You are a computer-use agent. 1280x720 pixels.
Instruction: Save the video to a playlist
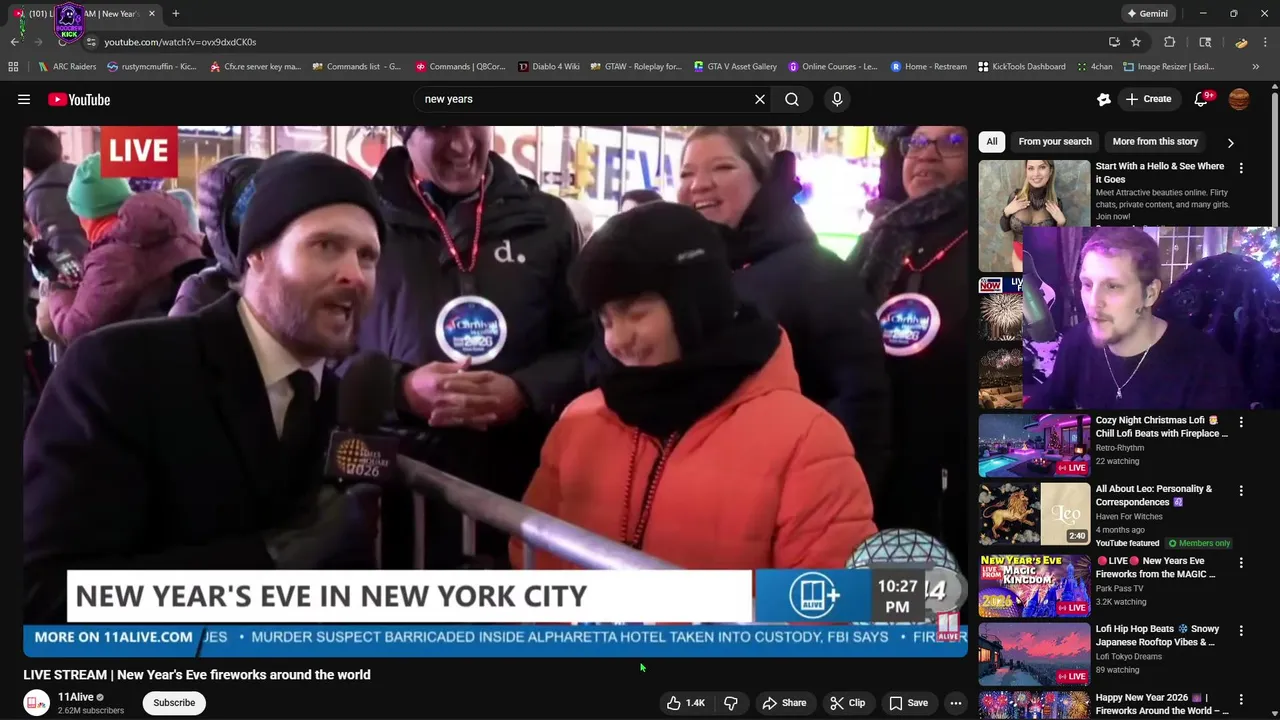pyautogui.click(x=908, y=703)
